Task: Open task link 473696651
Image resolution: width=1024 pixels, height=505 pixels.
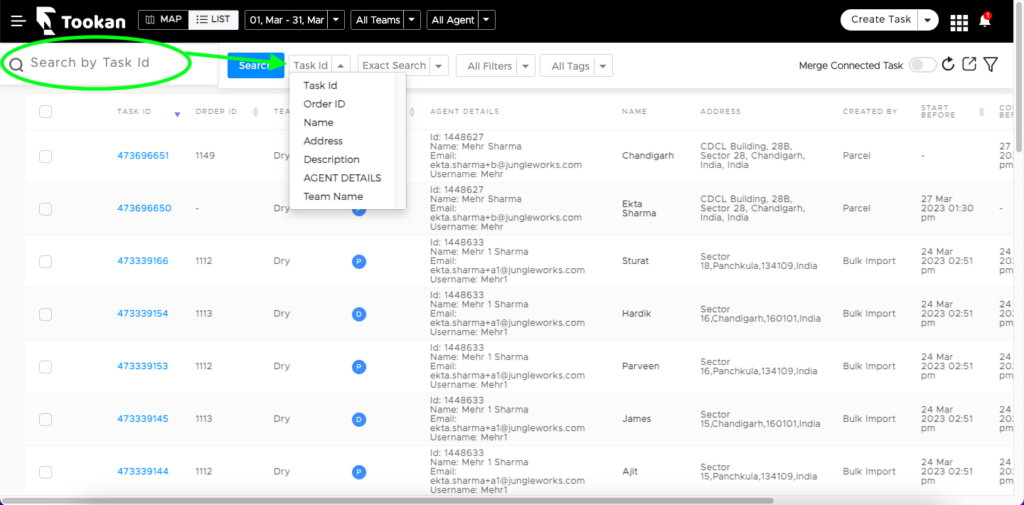Action: pos(142,155)
